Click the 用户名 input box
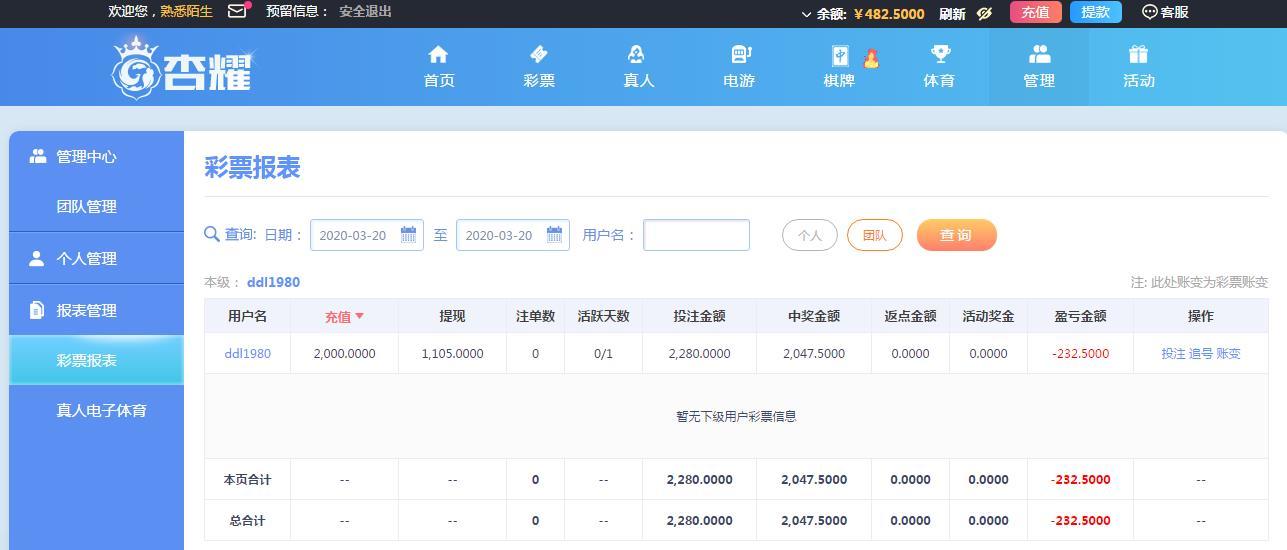1287x550 pixels. pos(696,235)
